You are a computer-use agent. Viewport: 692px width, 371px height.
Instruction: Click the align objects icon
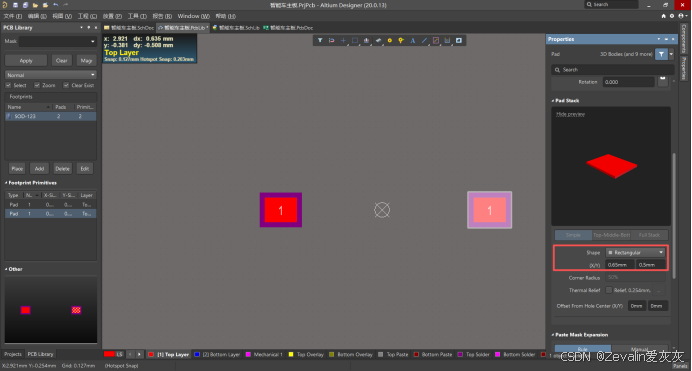366,40
